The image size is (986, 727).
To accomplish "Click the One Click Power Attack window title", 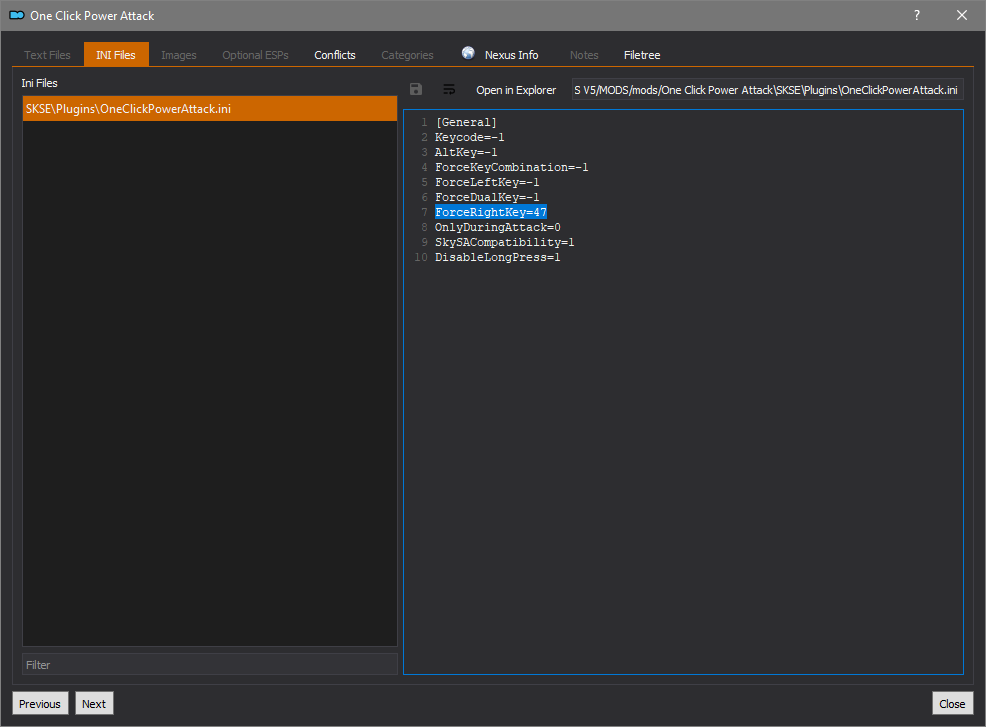I will pyautogui.click(x=92, y=16).
